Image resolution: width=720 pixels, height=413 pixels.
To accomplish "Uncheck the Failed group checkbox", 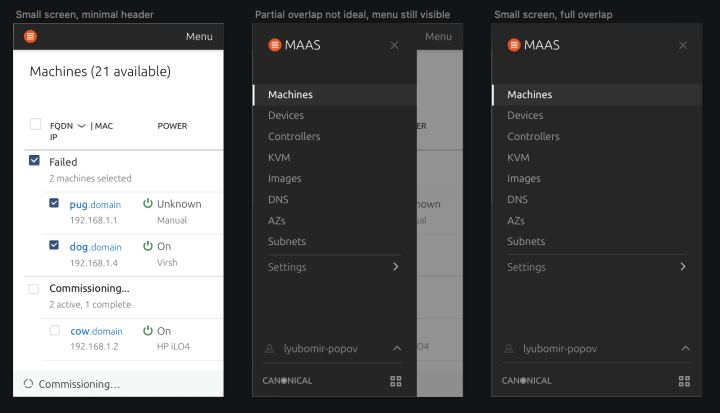I will [x=34, y=160].
